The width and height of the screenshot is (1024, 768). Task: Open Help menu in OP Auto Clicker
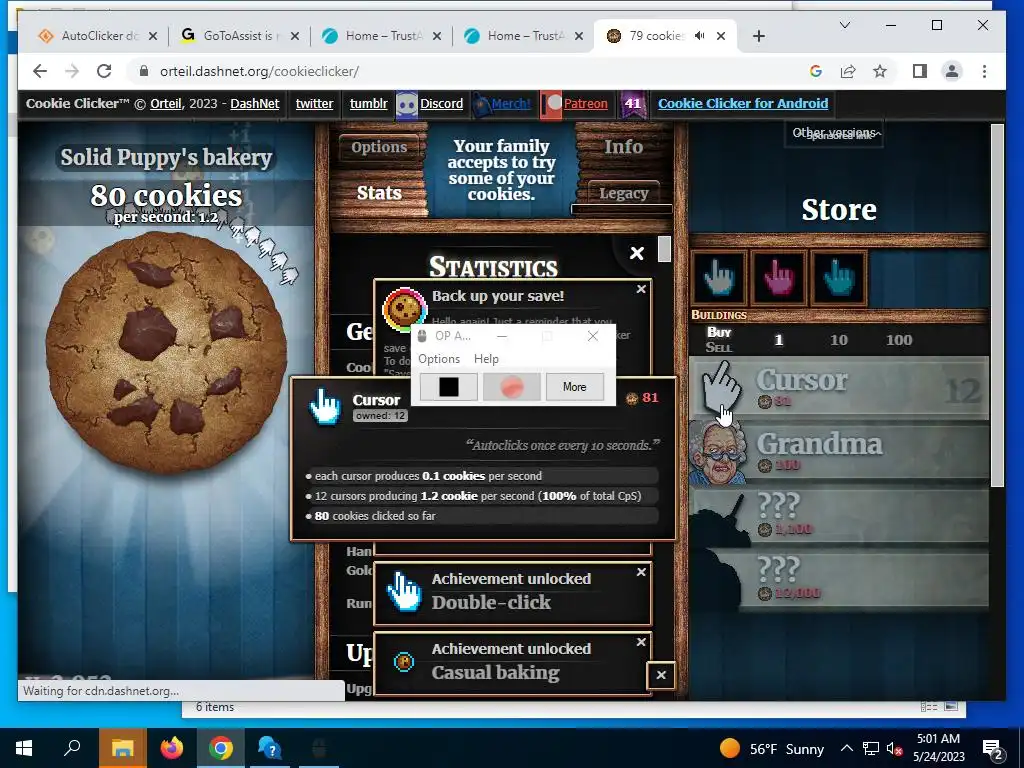pyautogui.click(x=486, y=359)
